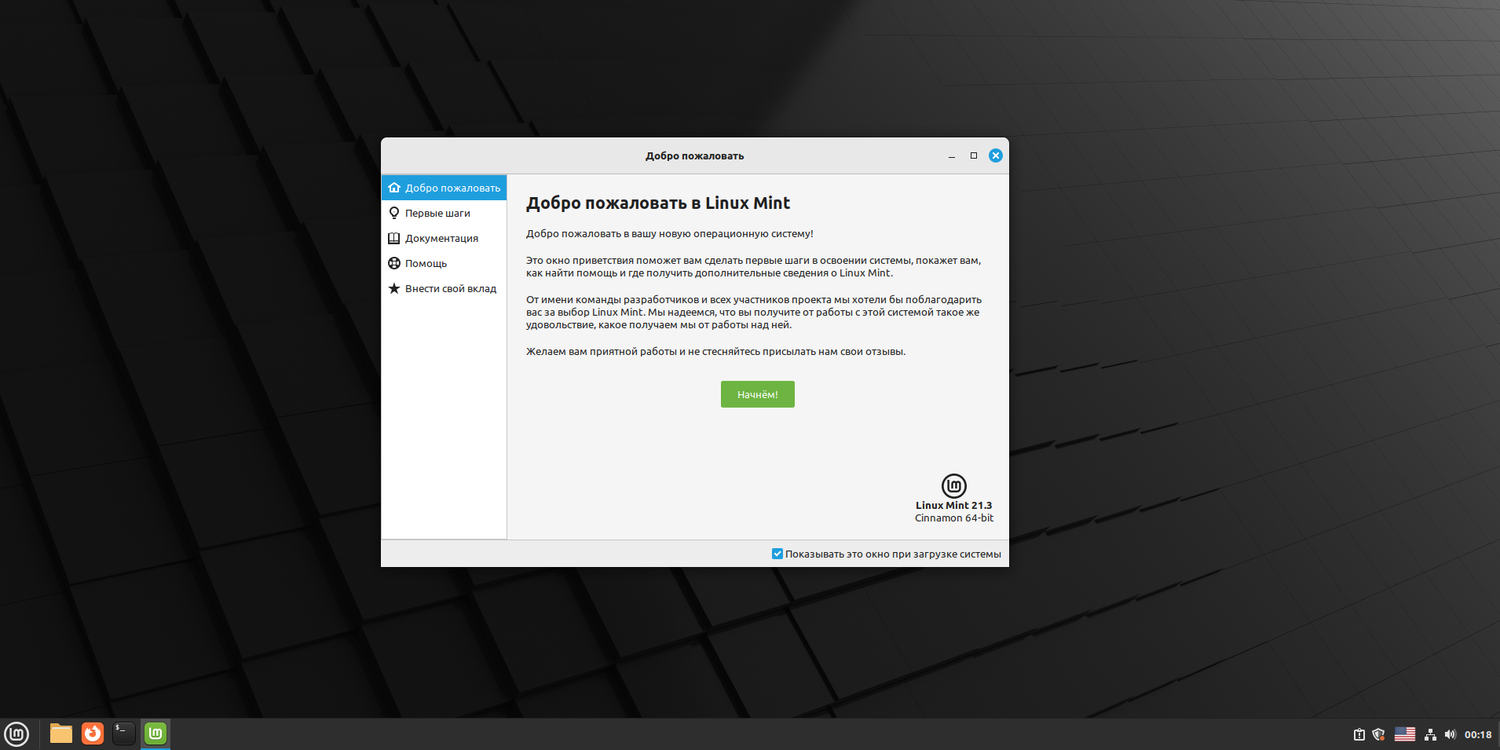The height and width of the screenshot is (750, 1500).
Task: Click the green 'Начнём!' button
Action: pos(758,394)
